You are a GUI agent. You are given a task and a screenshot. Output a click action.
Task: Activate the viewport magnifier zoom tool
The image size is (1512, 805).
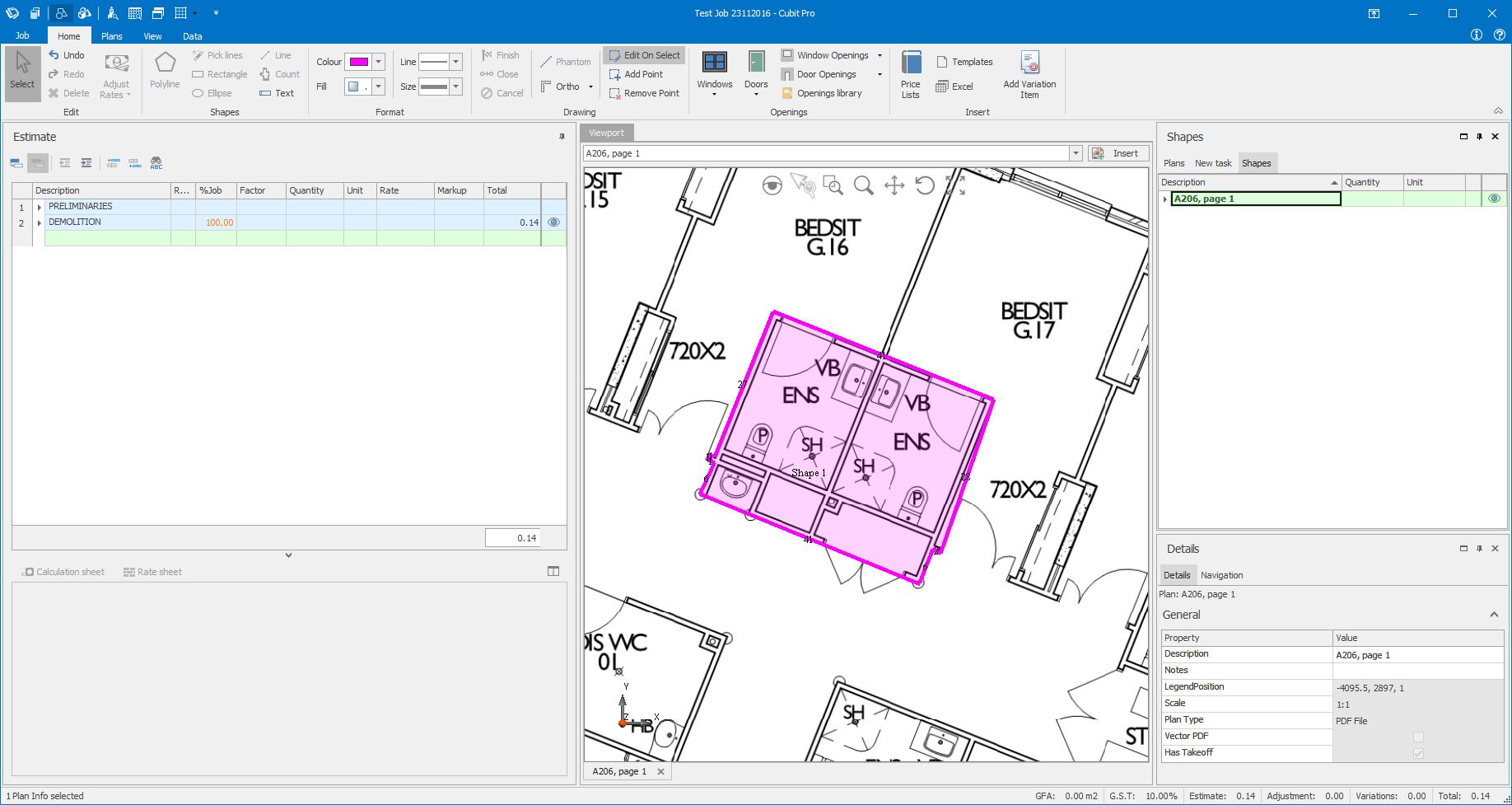pyautogui.click(x=863, y=185)
